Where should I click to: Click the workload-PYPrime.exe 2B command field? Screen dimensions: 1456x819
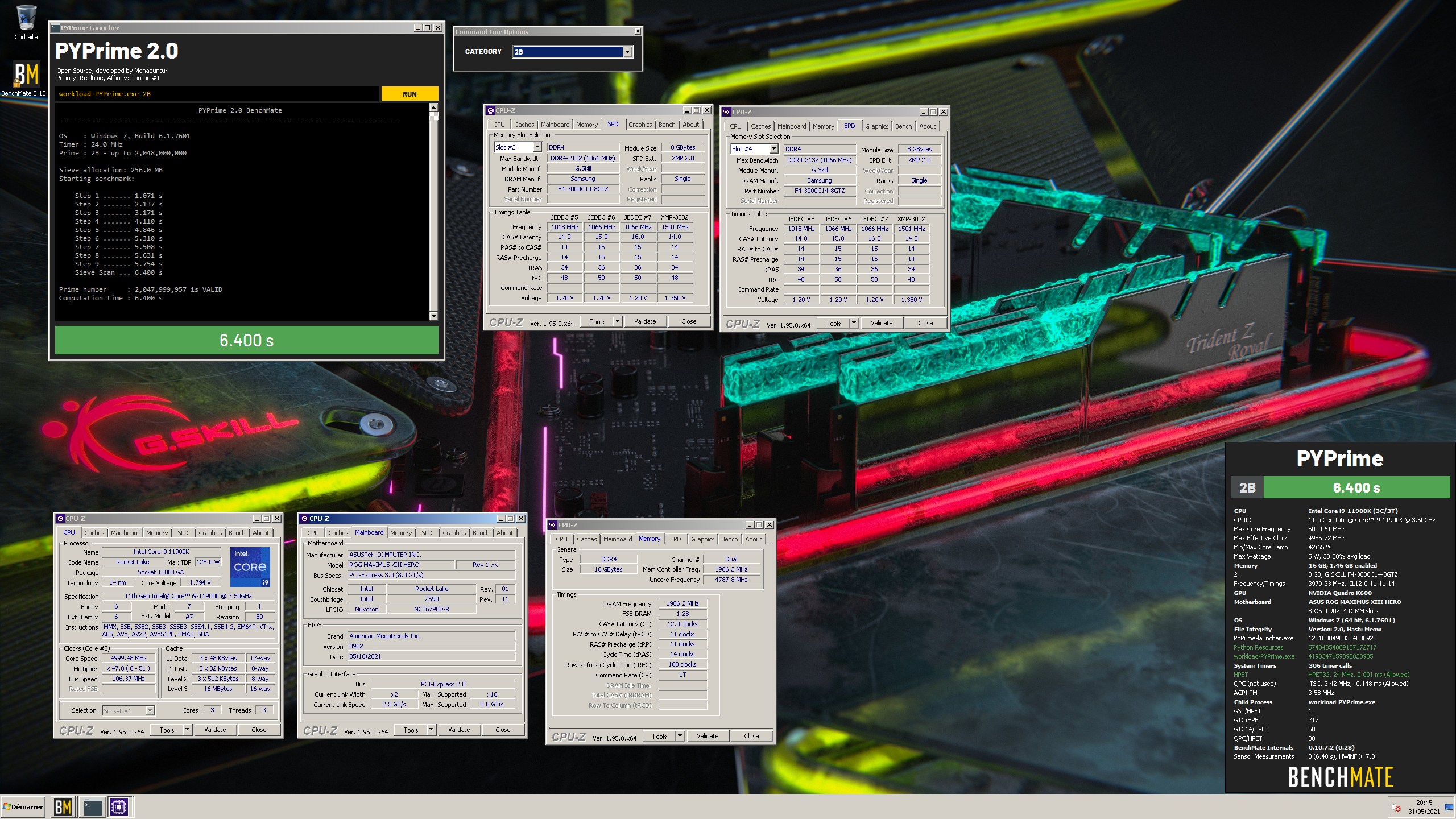[217, 94]
